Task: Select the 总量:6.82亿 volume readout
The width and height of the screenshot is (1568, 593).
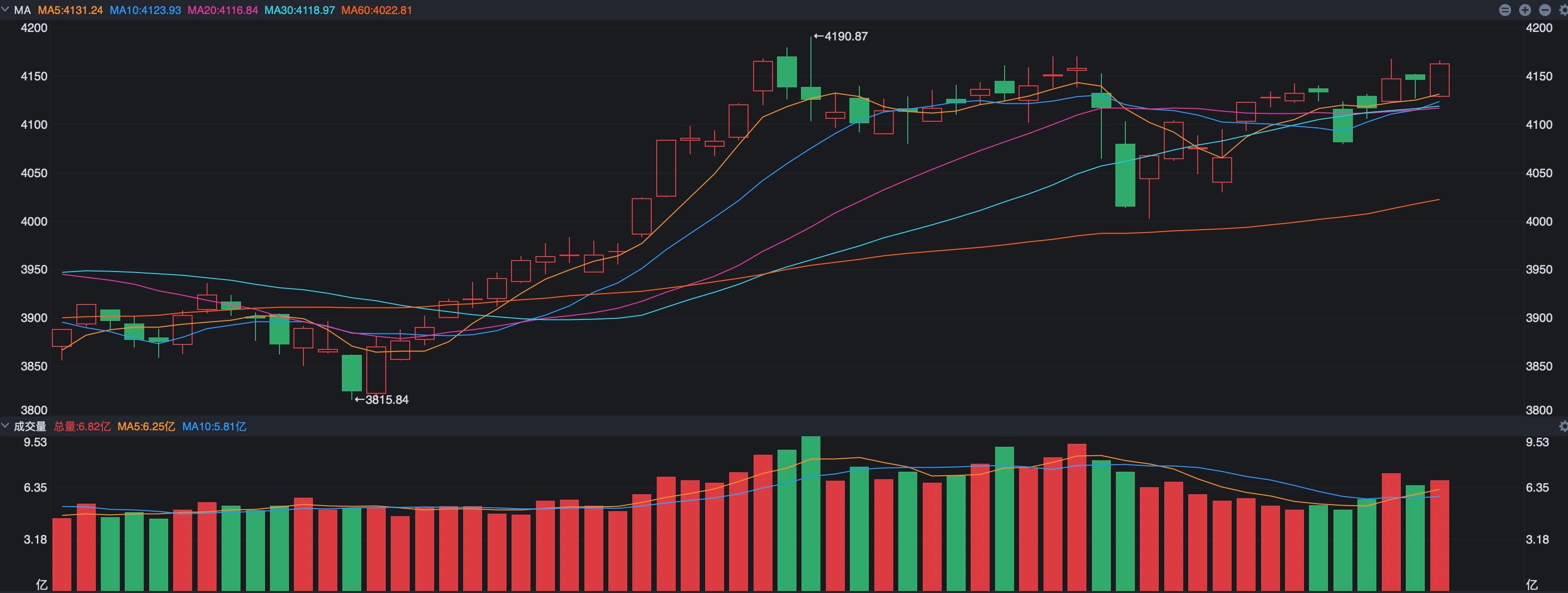Action: (x=82, y=426)
